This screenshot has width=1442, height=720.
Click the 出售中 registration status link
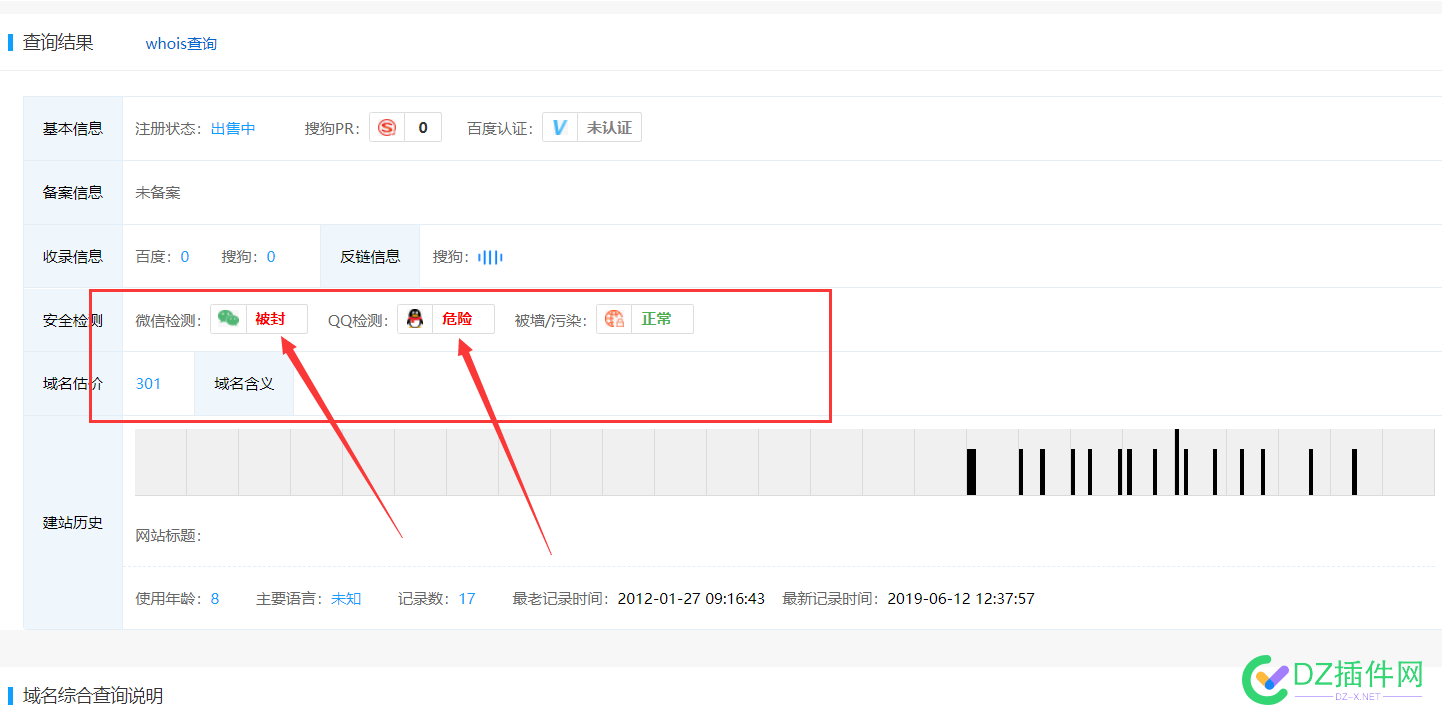tap(233, 129)
